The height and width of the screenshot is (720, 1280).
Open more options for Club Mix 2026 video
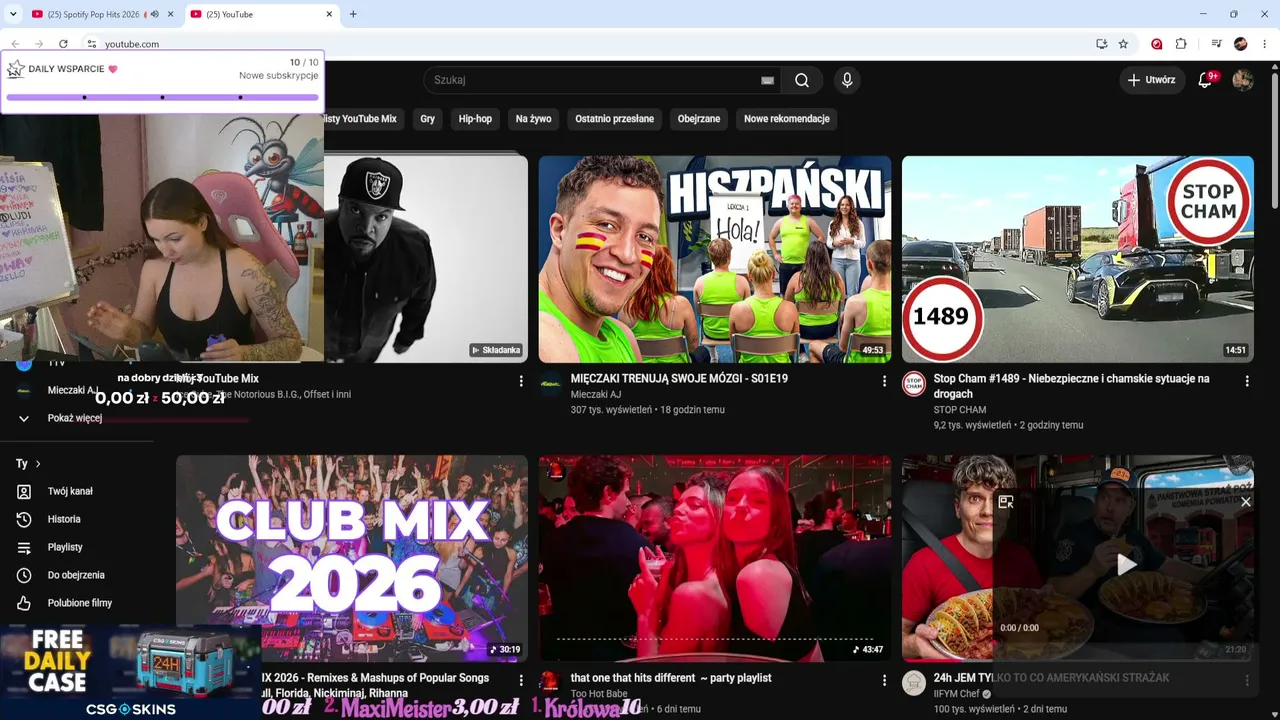coord(521,680)
